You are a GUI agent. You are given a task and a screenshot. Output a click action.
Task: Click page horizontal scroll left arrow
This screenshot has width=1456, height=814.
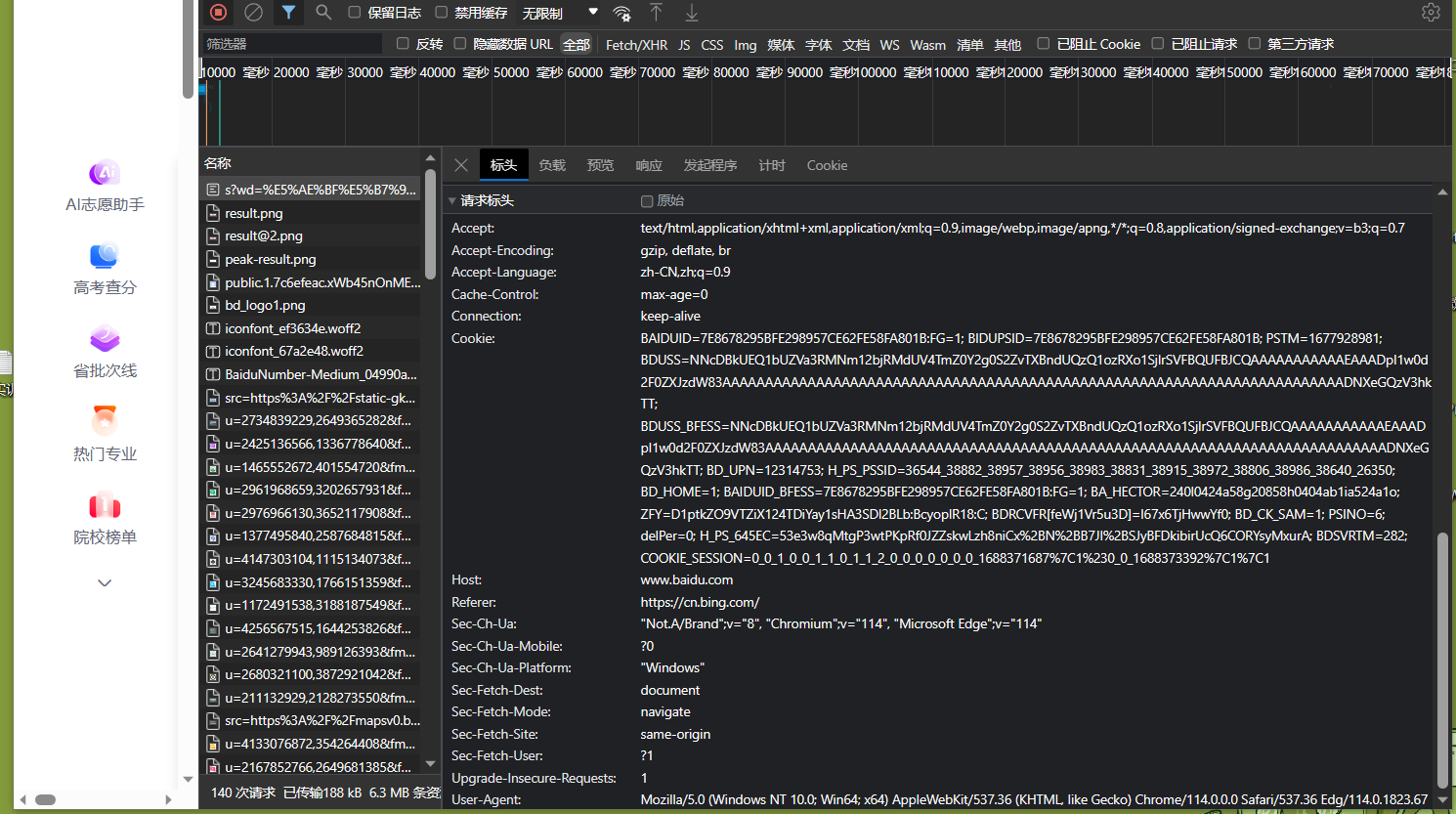(23, 799)
